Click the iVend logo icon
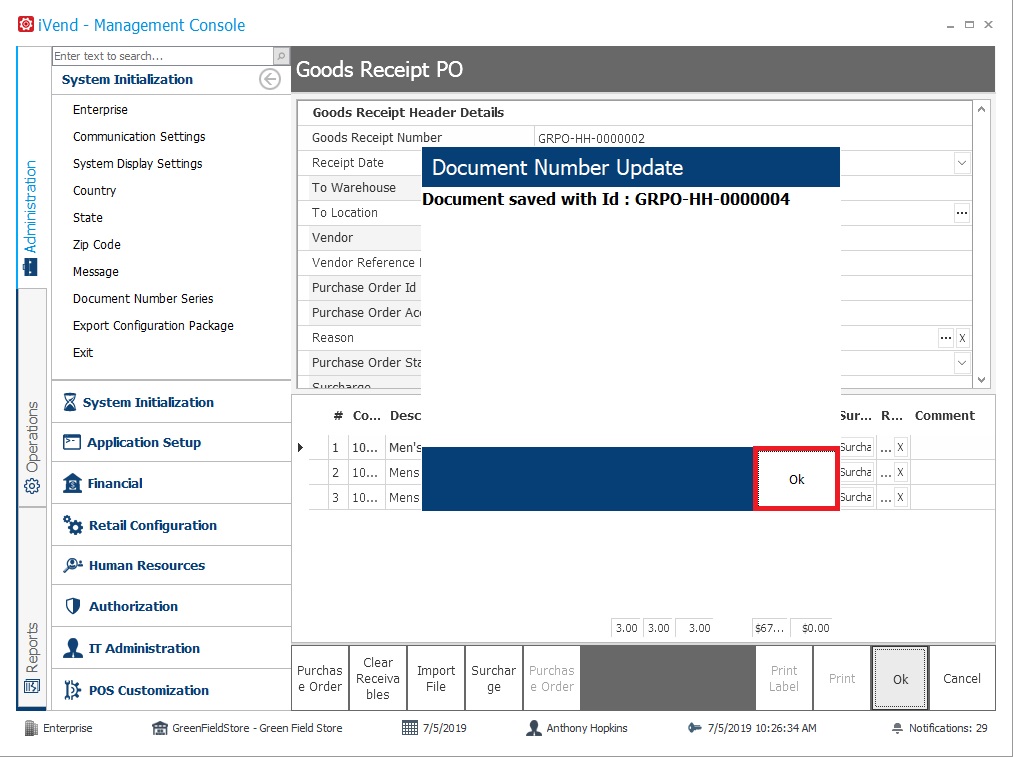The height and width of the screenshot is (757, 1013). pos(26,25)
